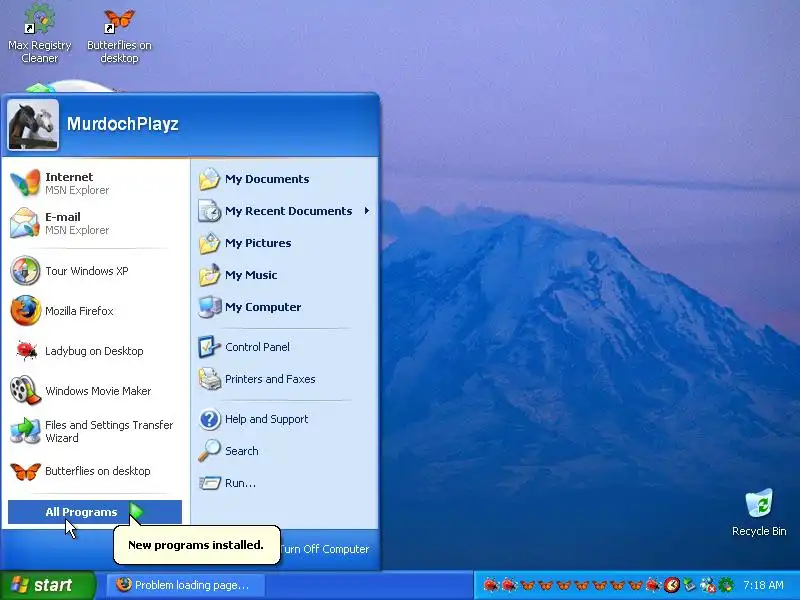This screenshot has width=800, height=600.
Task: Open Windows Movie Maker
Action: click(95, 391)
